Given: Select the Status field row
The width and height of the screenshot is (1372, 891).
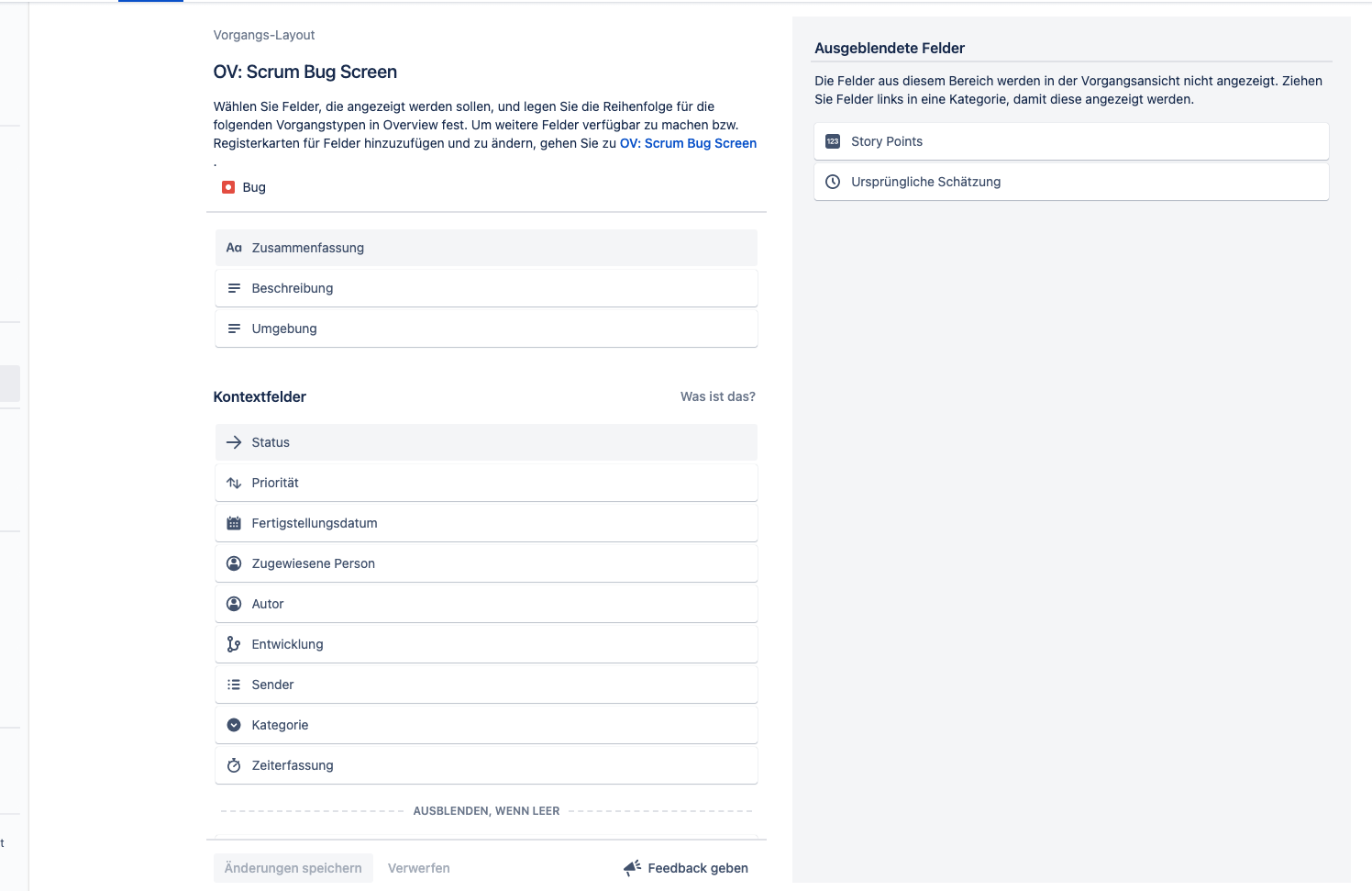Looking at the screenshot, I should click(486, 442).
